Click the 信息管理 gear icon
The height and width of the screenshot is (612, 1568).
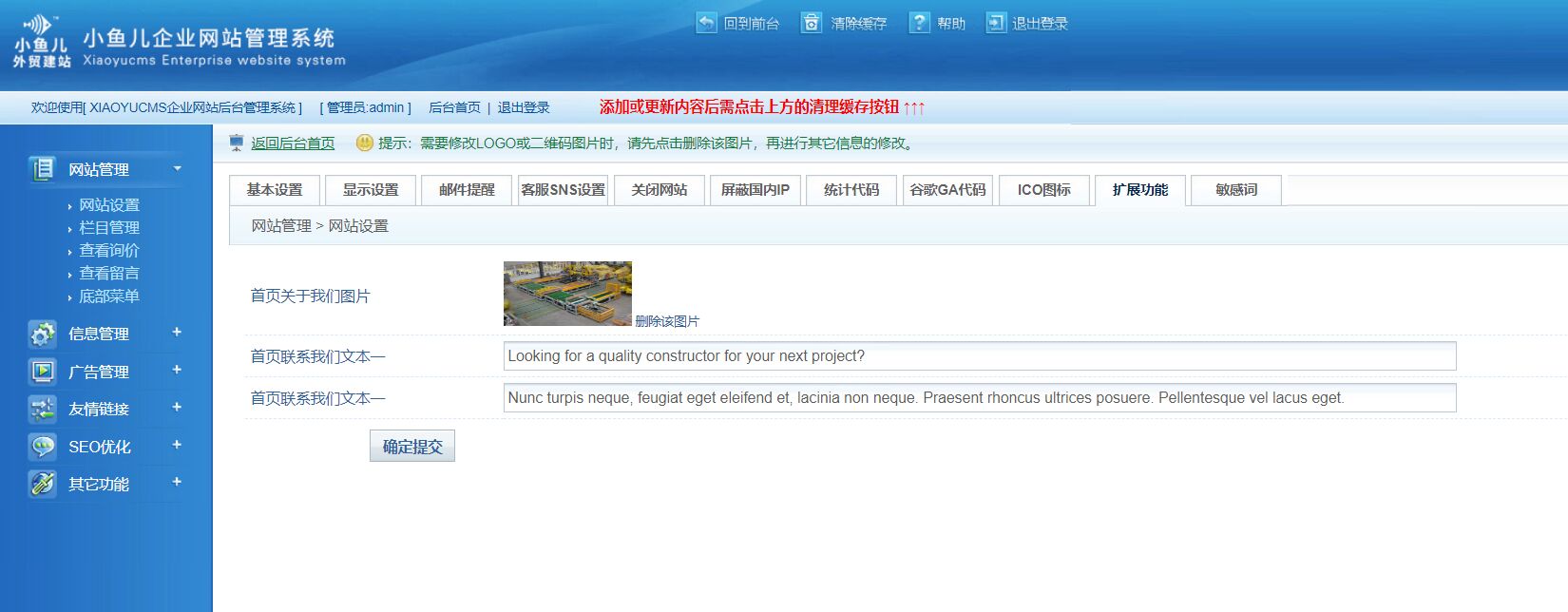(43, 334)
